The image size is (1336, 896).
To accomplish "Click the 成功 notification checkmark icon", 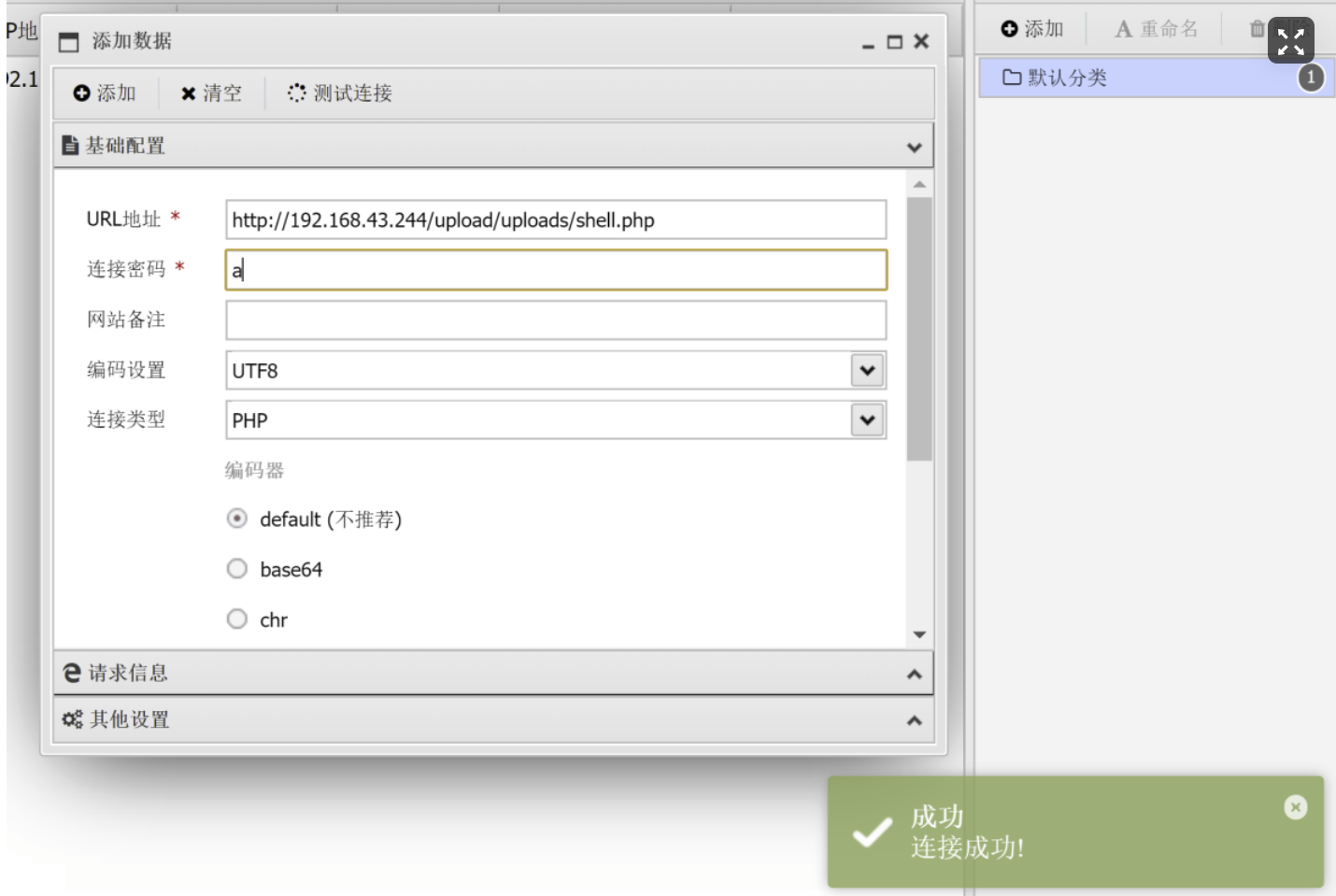I will pyautogui.click(x=873, y=831).
